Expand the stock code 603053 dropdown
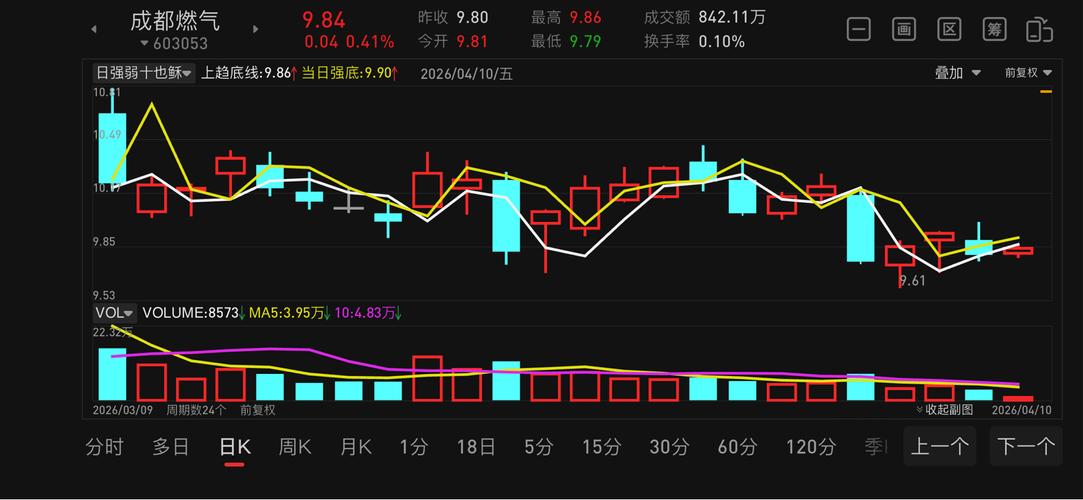This screenshot has width=1083, height=500. (x=174, y=44)
